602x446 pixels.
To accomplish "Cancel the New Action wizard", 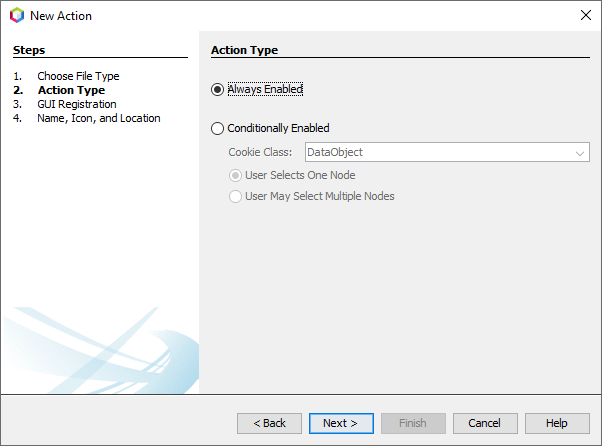I will pyautogui.click(x=485, y=423).
